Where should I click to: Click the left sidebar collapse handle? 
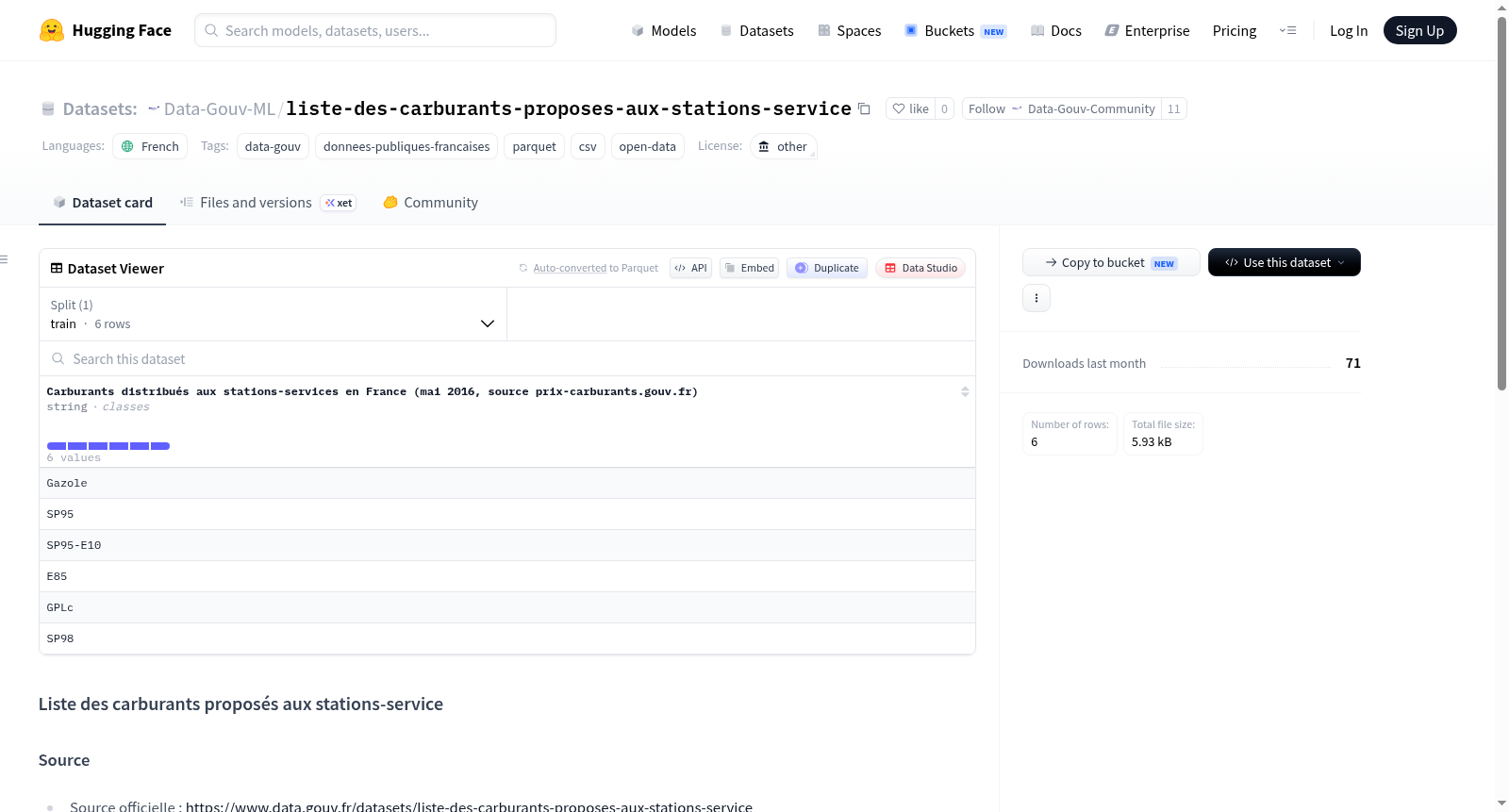5,259
